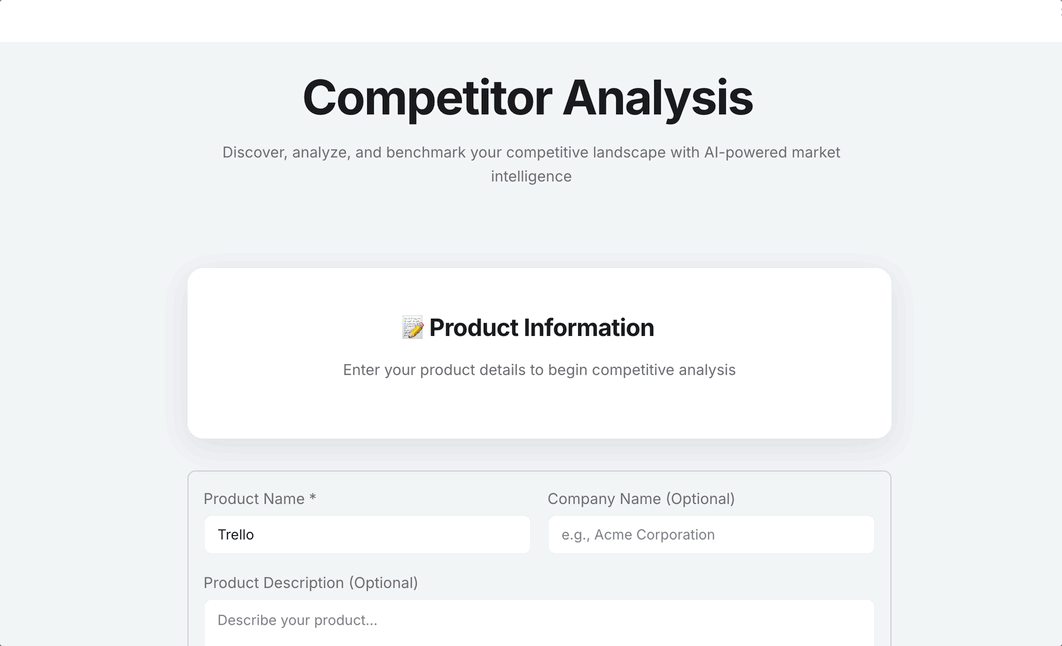This screenshot has width=1062, height=646.
Task: Click the "Competitor Analysis" page title
Action: coord(527,98)
